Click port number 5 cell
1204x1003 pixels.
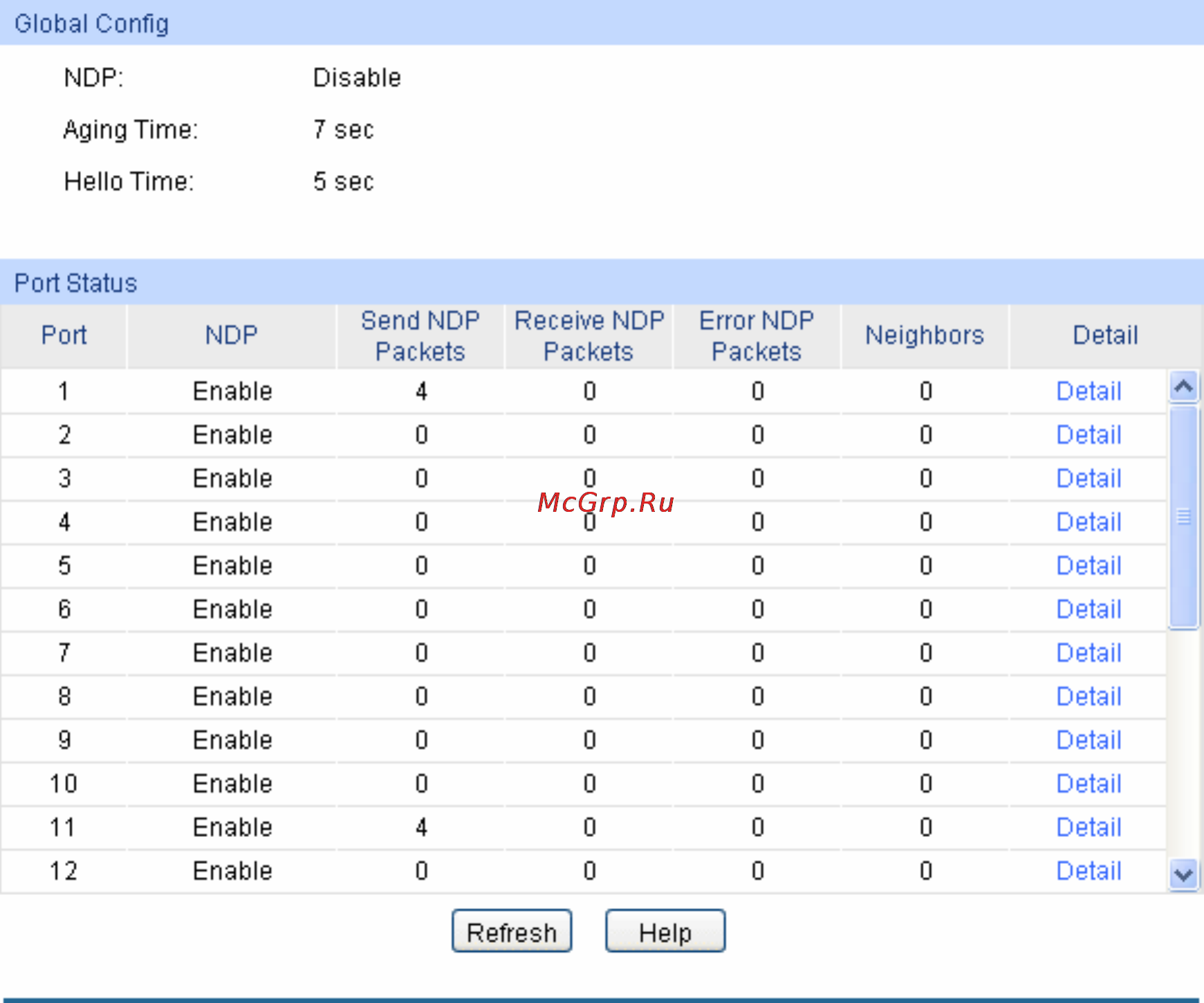point(64,566)
